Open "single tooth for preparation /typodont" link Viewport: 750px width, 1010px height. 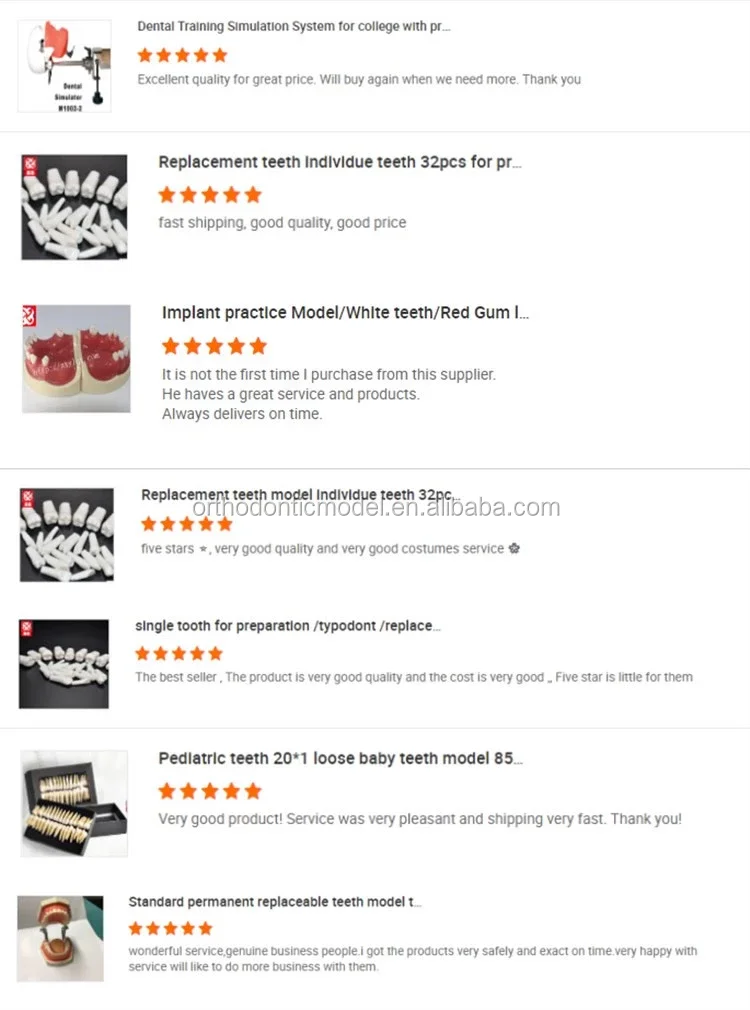[x=288, y=626]
